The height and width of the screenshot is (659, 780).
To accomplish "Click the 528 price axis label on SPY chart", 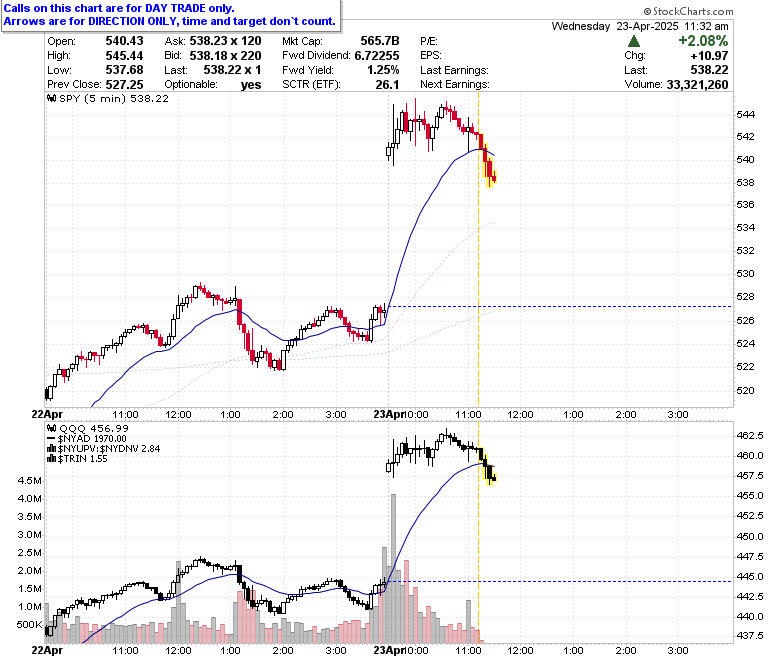I will click(x=746, y=297).
